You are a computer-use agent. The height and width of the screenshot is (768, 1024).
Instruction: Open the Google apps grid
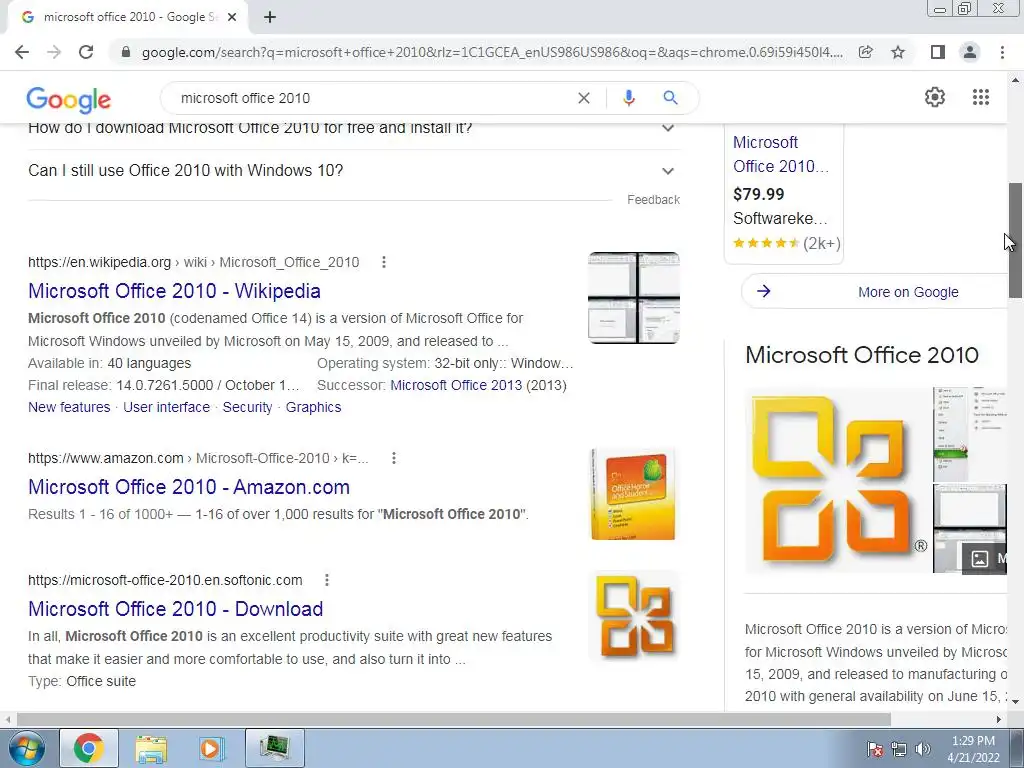pyautogui.click(x=980, y=97)
